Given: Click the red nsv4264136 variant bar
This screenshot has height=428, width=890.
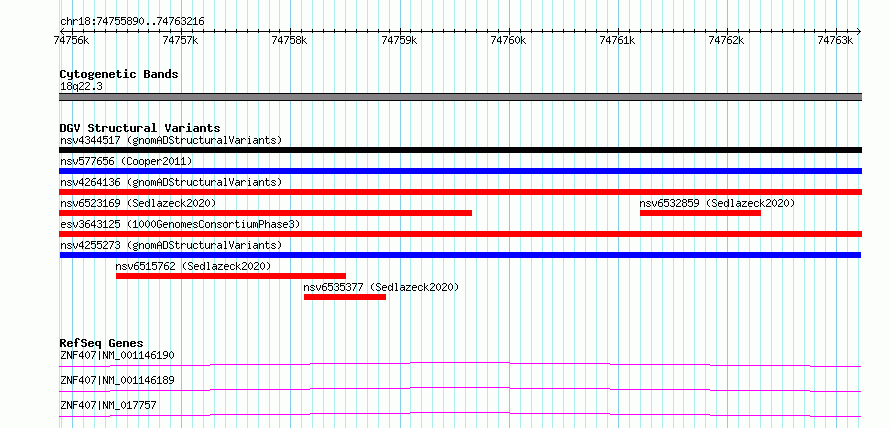Looking at the screenshot, I should [460, 192].
